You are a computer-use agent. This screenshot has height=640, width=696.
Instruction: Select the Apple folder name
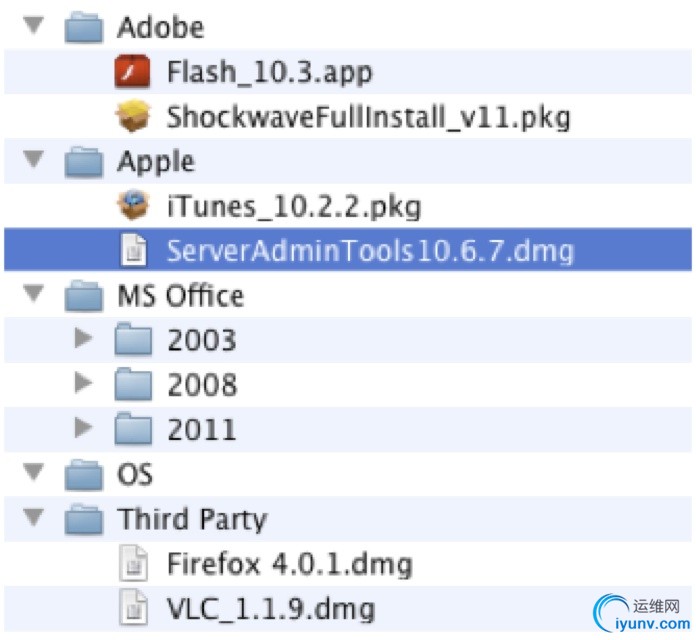point(156,162)
